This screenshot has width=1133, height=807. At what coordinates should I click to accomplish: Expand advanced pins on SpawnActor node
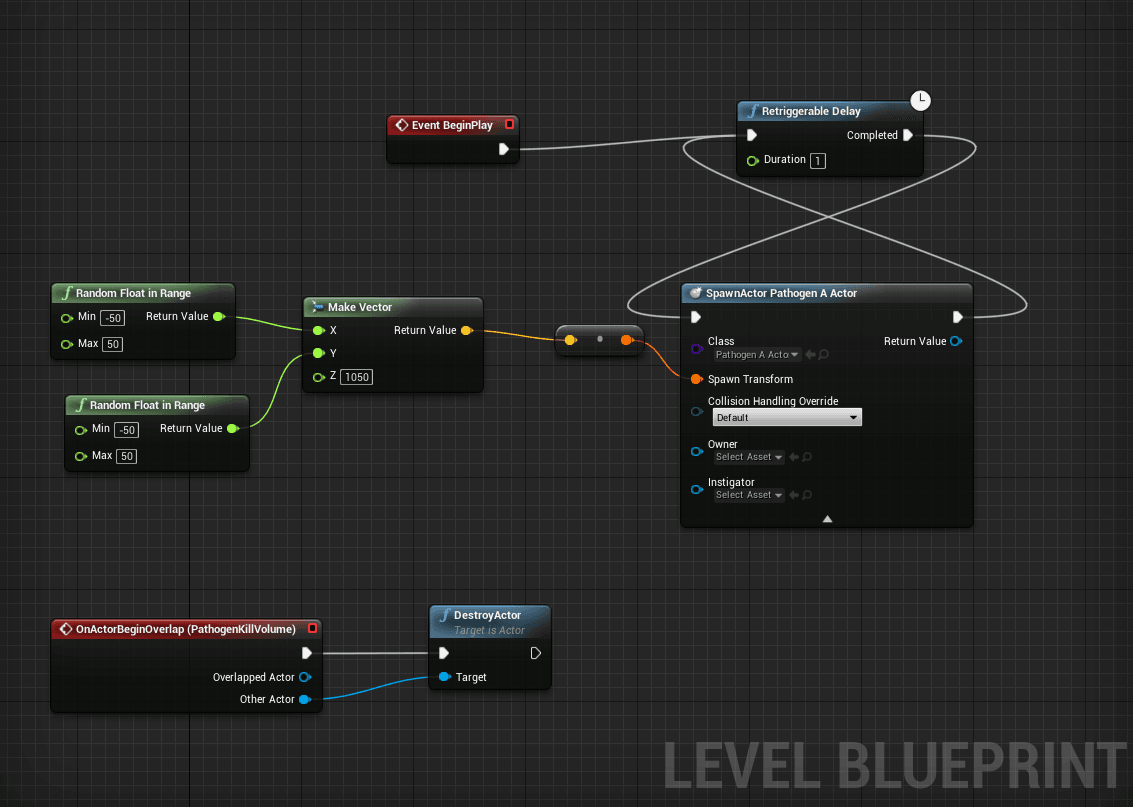point(826,518)
